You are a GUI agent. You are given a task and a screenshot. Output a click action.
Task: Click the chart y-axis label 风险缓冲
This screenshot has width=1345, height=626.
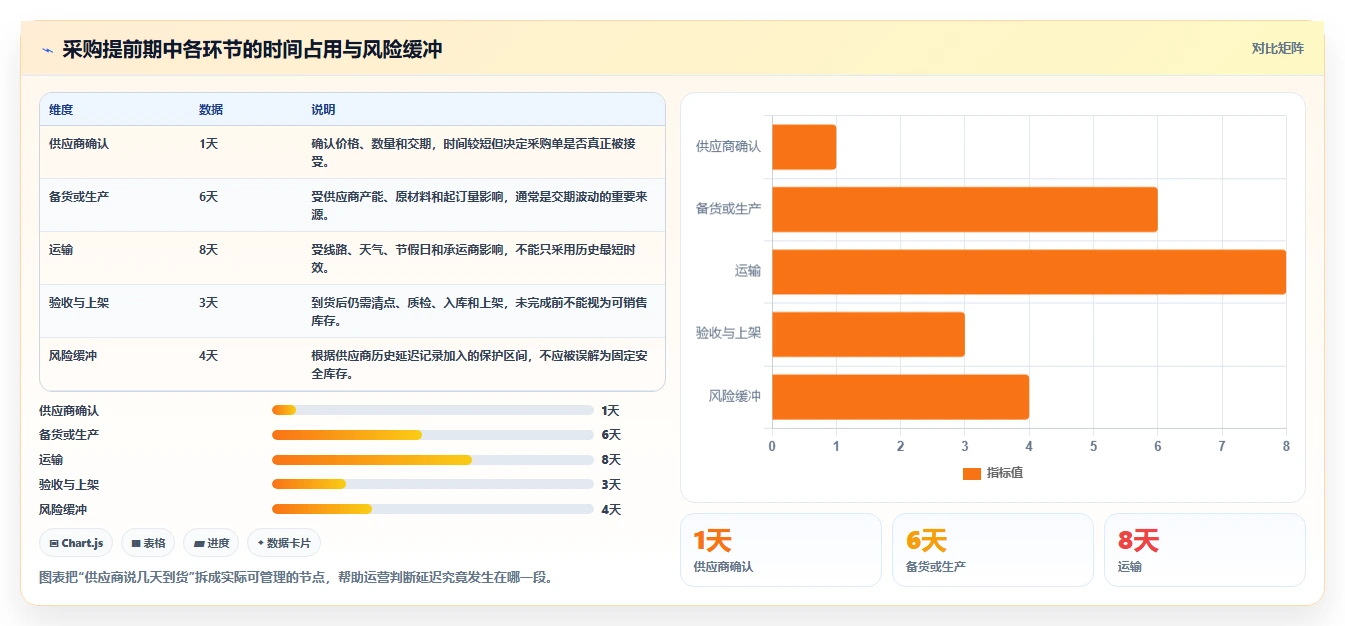click(735, 396)
